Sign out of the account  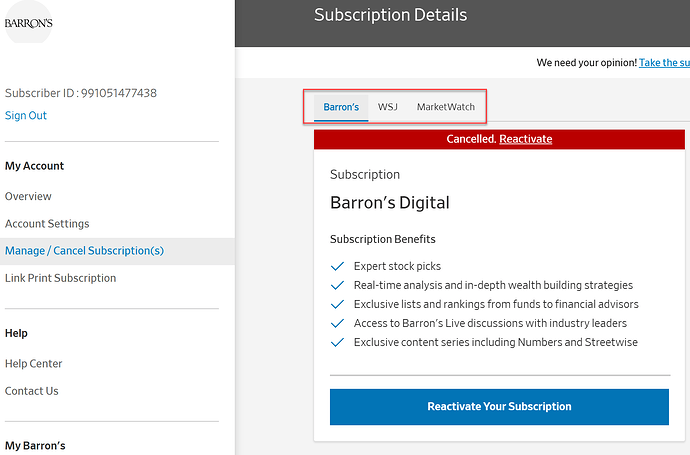tap(26, 116)
